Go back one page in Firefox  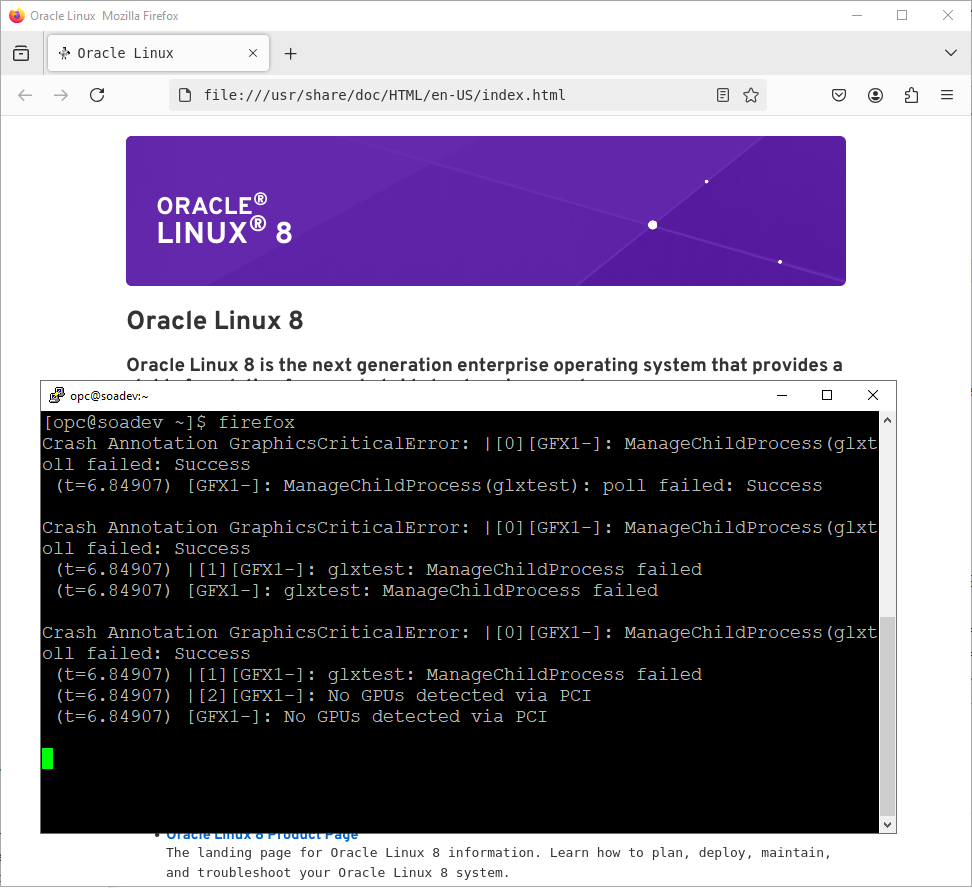pos(25,95)
